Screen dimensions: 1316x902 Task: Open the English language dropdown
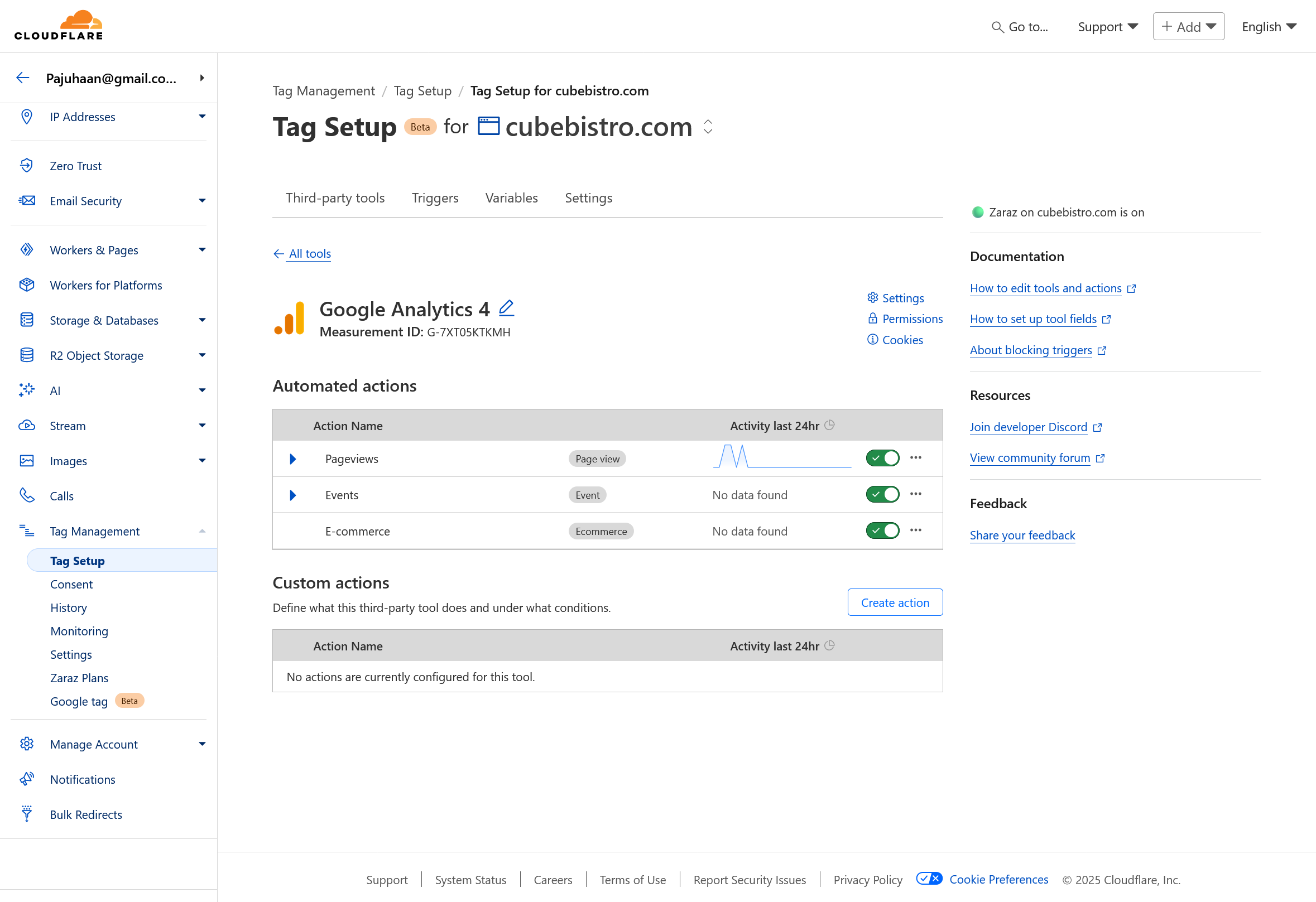pyautogui.click(x=1269, y=27)
